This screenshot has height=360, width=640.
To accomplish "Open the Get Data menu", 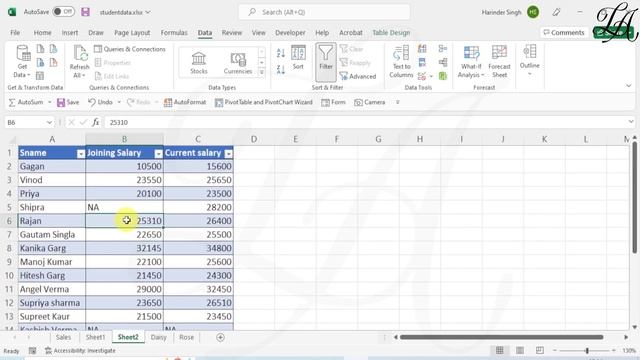I will [22, 61].
